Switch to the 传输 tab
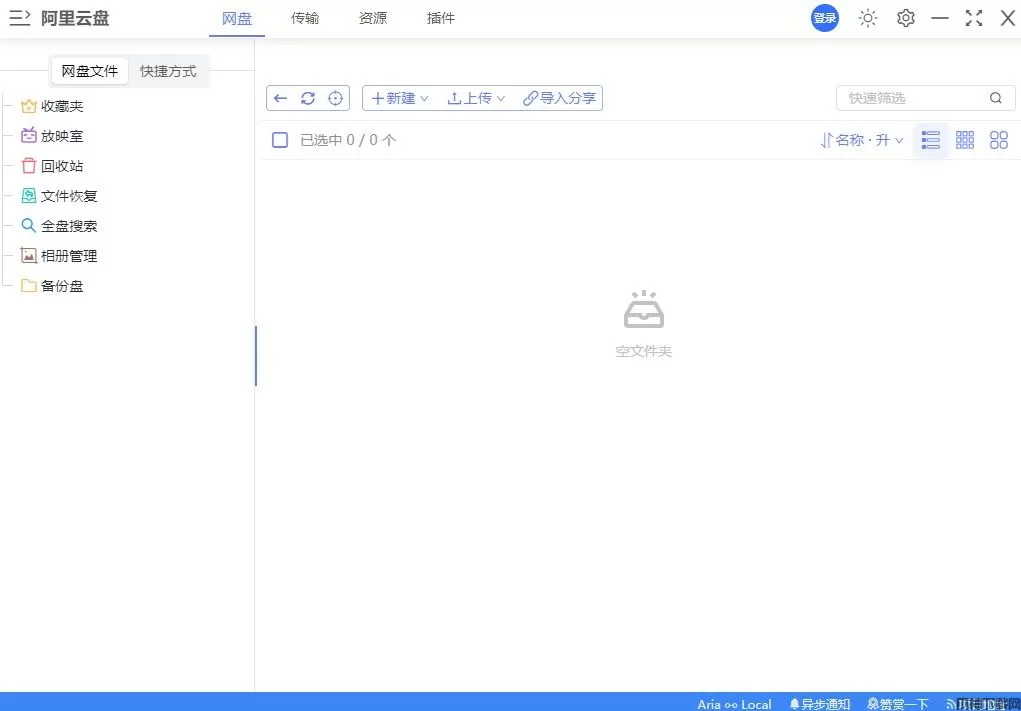 305,18
